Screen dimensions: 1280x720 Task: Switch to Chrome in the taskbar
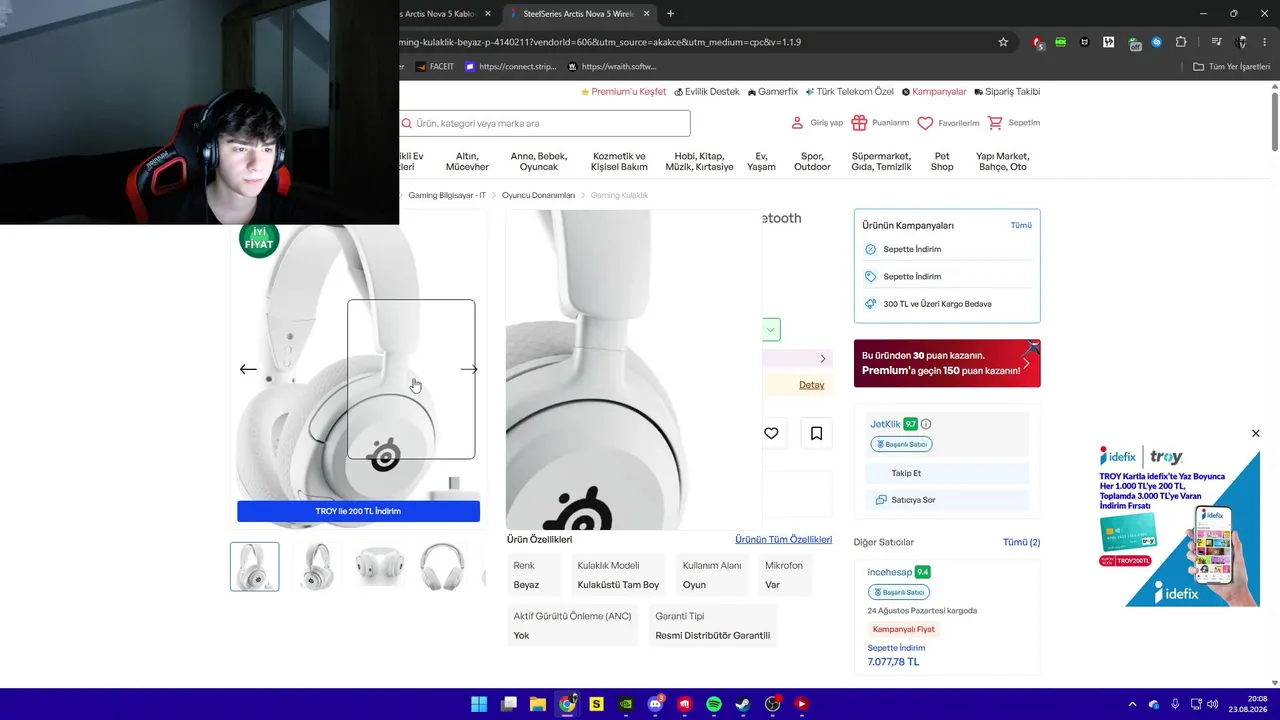pyautogui.click(x=567, y=704)
